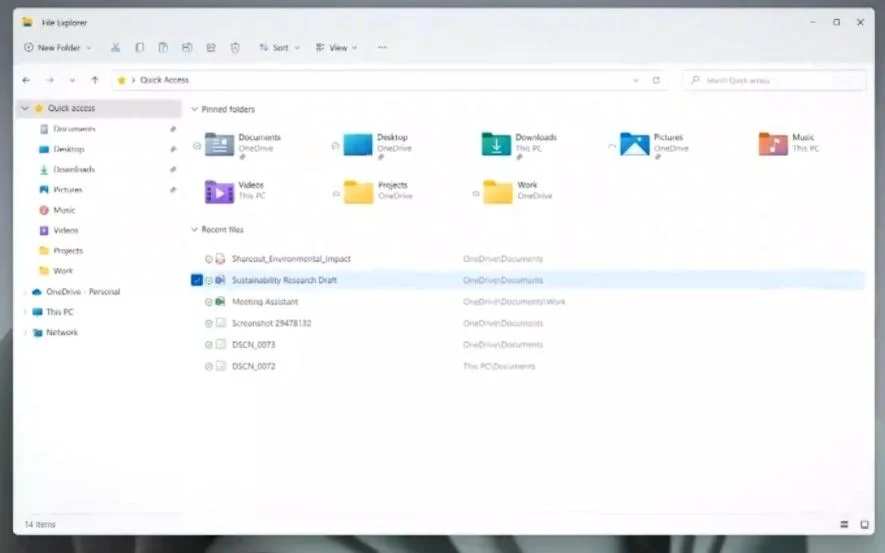Screen dimensions: 885x553
Task: Click the Quick Access star in address bar
Action: point(121,80)
